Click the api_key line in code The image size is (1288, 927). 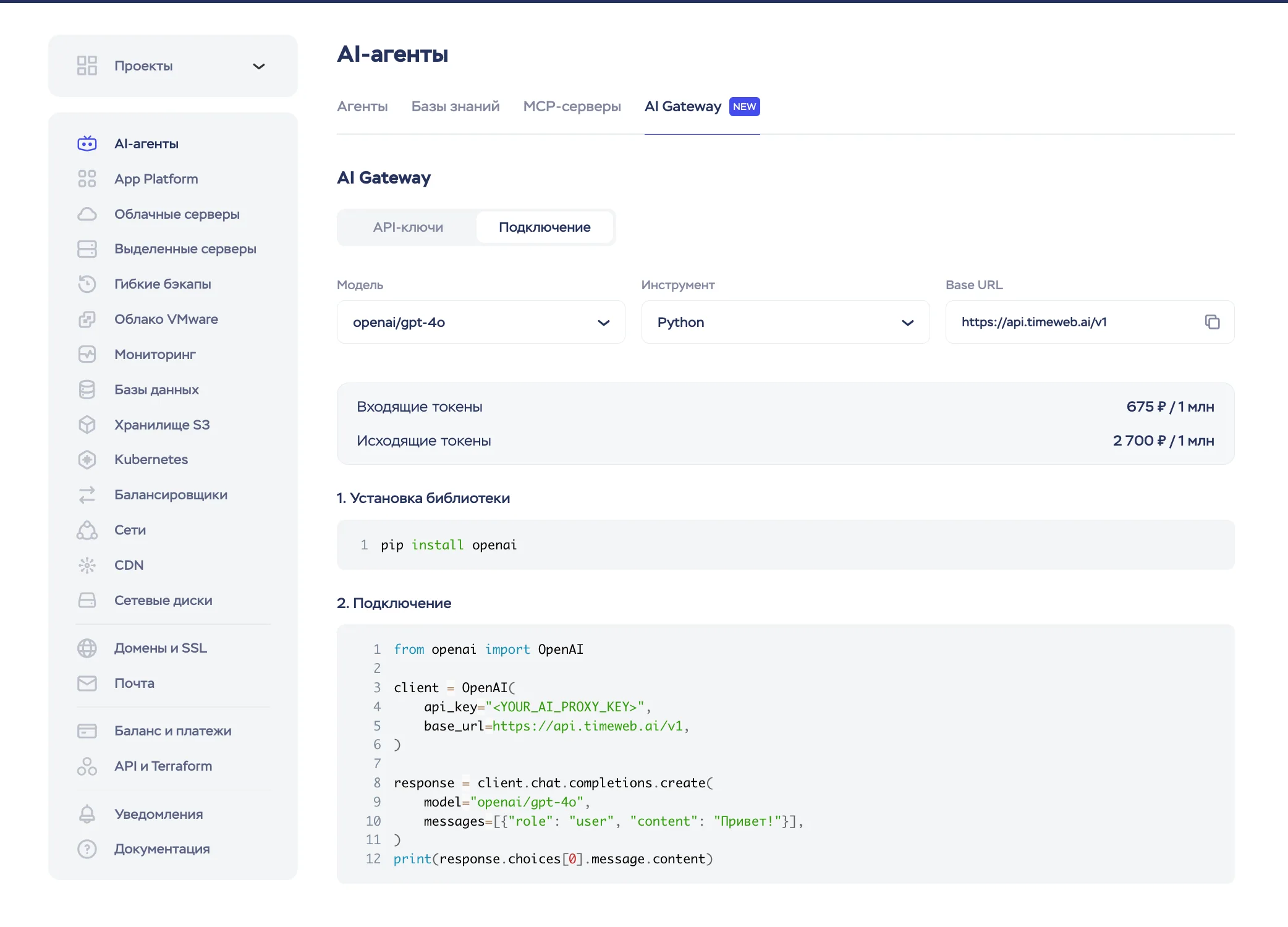click(x=537, y=706)
